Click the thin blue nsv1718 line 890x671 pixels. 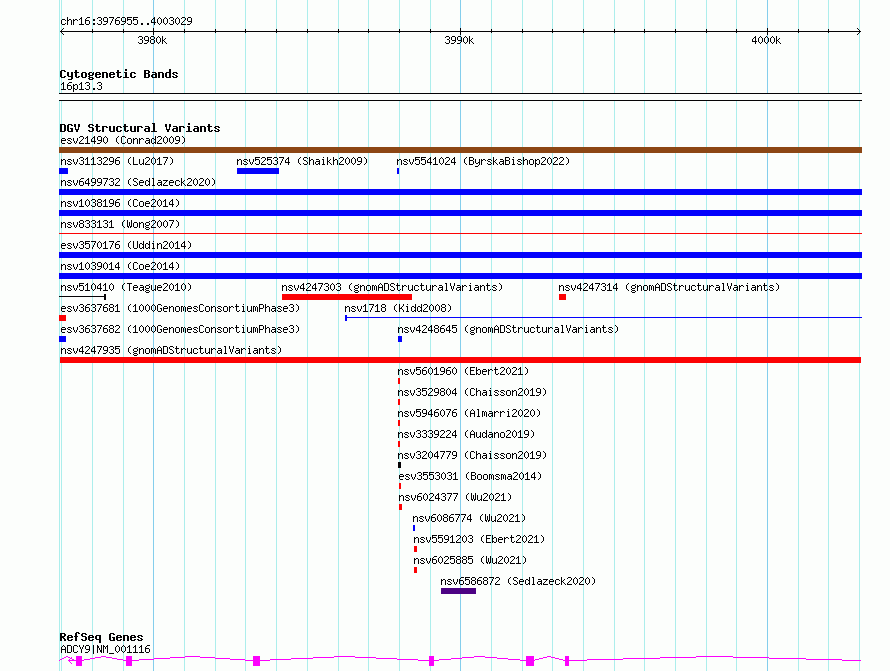pyautogui.click(x=603, y=317)
